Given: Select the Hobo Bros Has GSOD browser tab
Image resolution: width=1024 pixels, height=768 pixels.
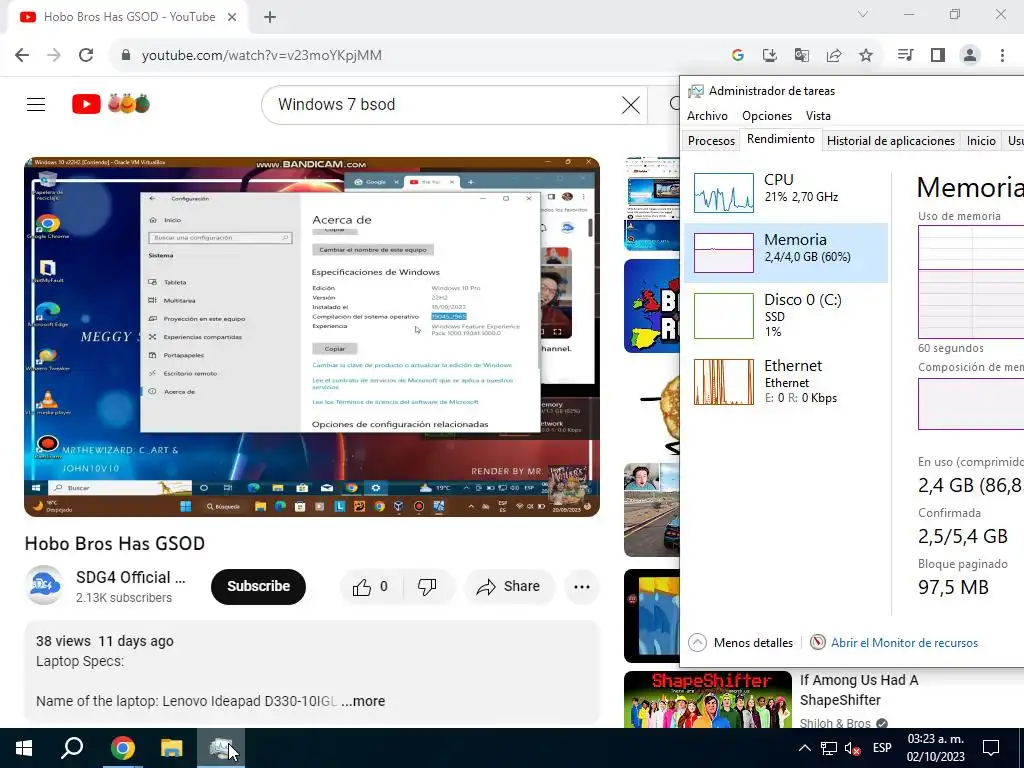Looking at the screenshot, I should (x=129, y=17).
